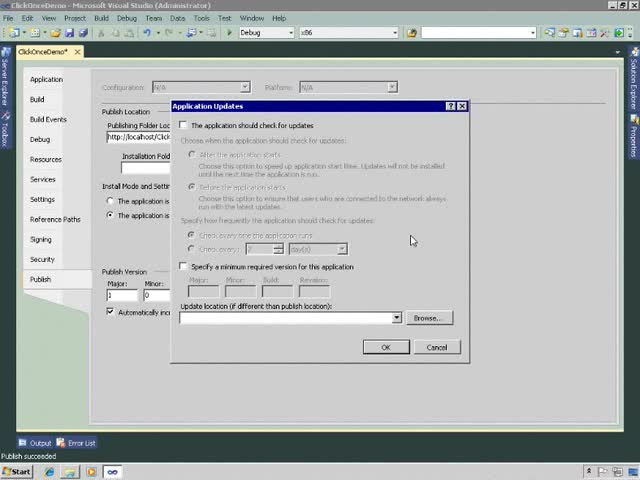
Task: Show the Output window
Action: (x=35, y=443)
